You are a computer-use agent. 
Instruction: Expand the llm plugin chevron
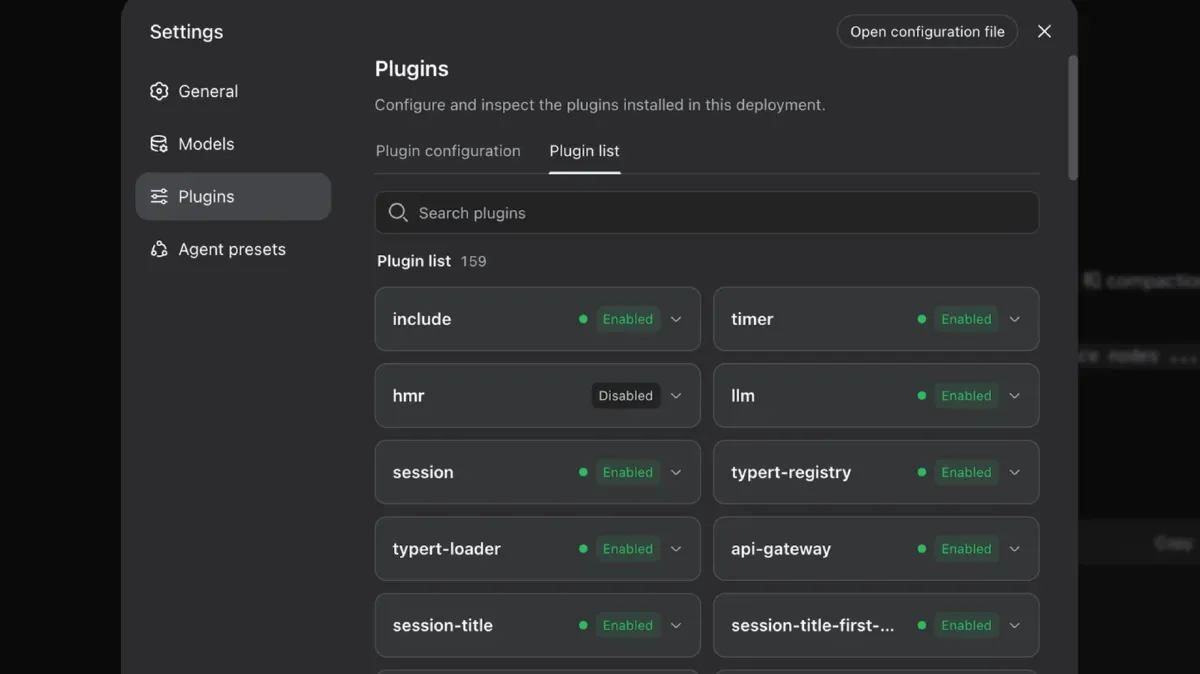click(1015, 396)
